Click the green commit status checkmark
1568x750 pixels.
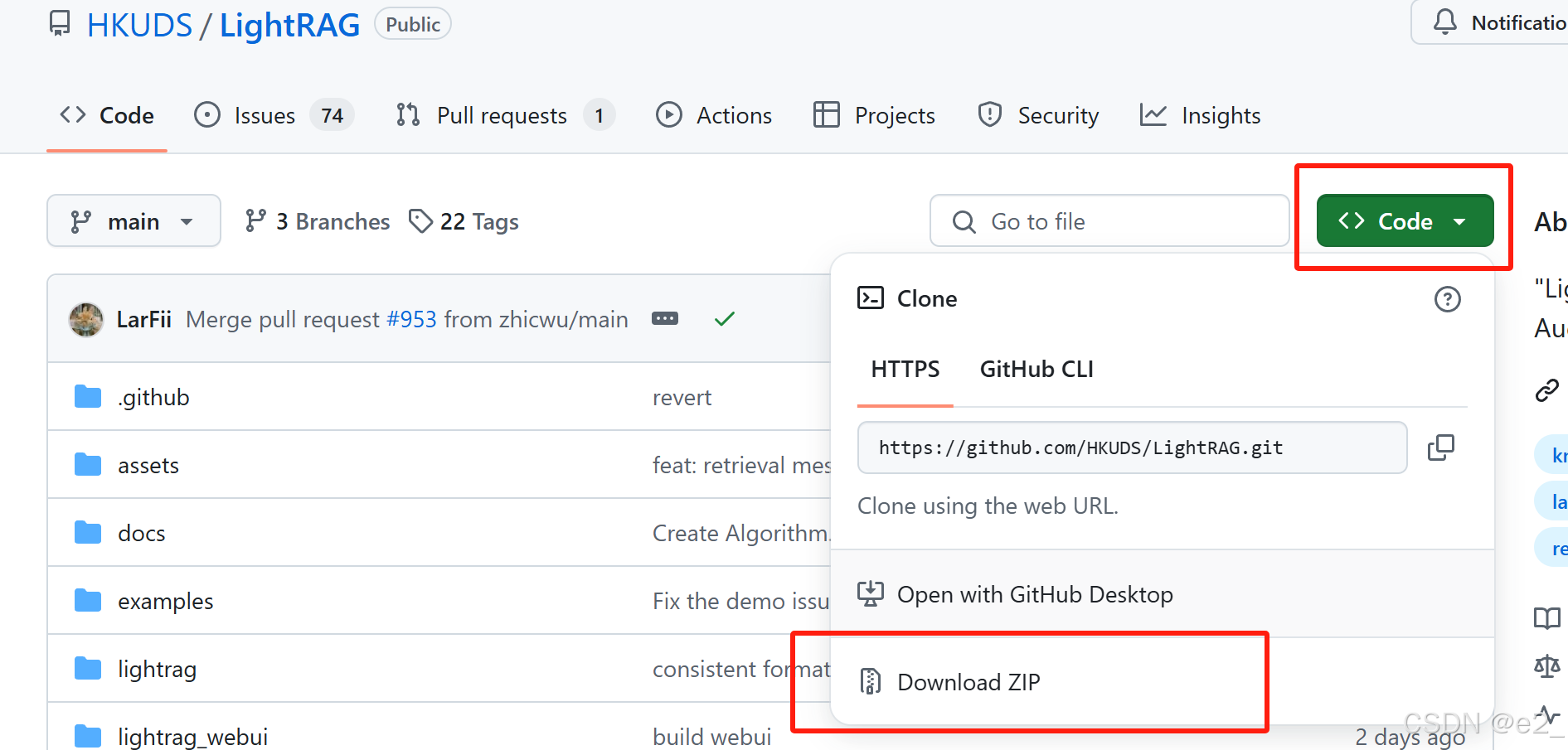click(x=725, y=318)
